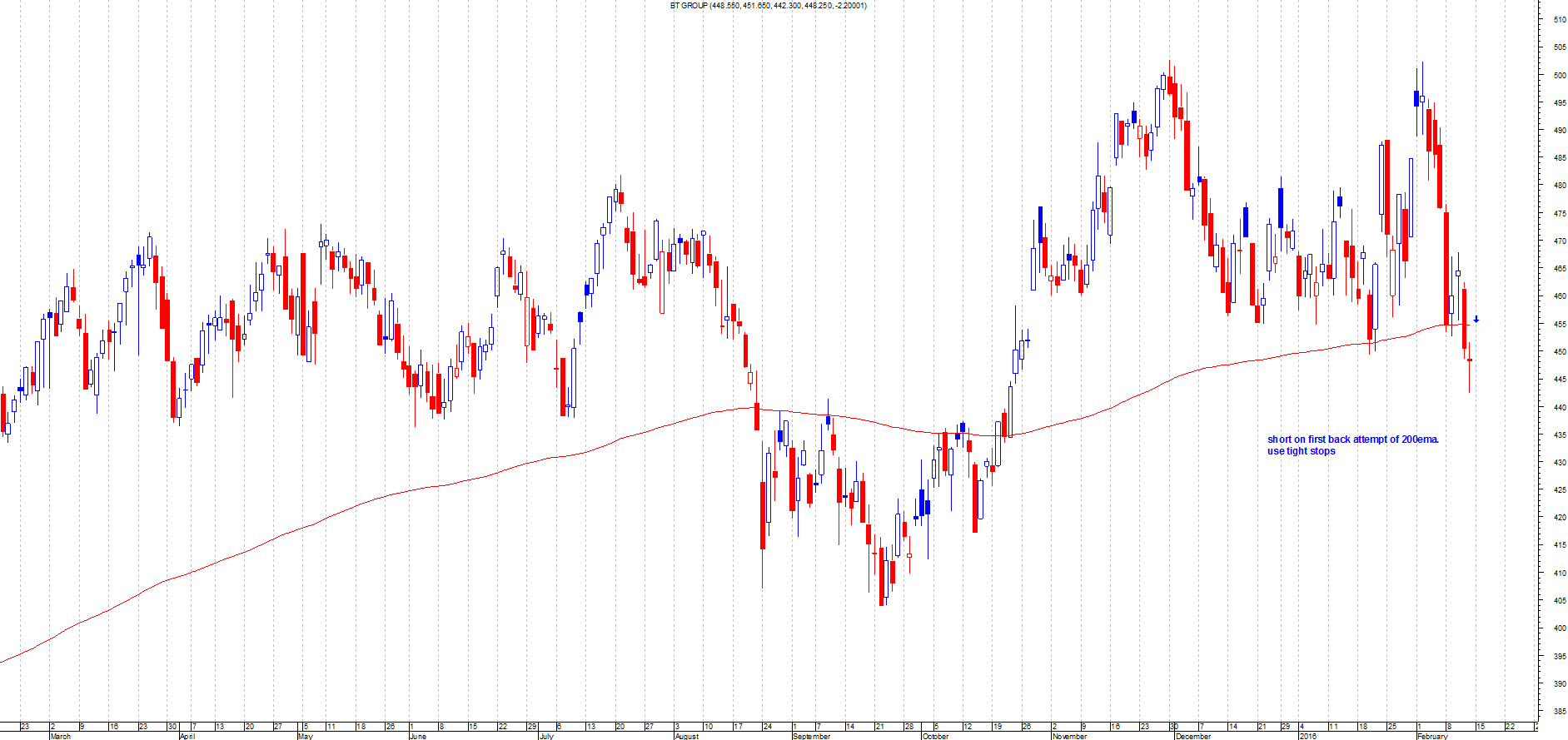Click the 'use tight stops' note text
Viewport: 1568px width, 740px height.
coord(1301,451)
